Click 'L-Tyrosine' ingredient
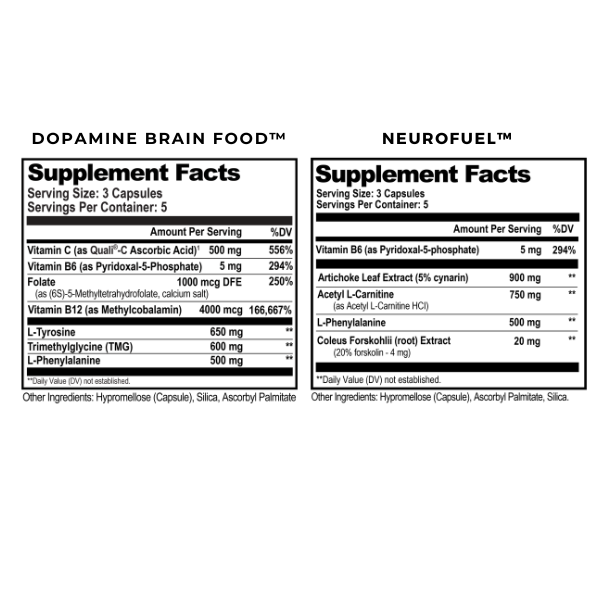The height and width of the screenshot is (600, 600). point(51,332)
